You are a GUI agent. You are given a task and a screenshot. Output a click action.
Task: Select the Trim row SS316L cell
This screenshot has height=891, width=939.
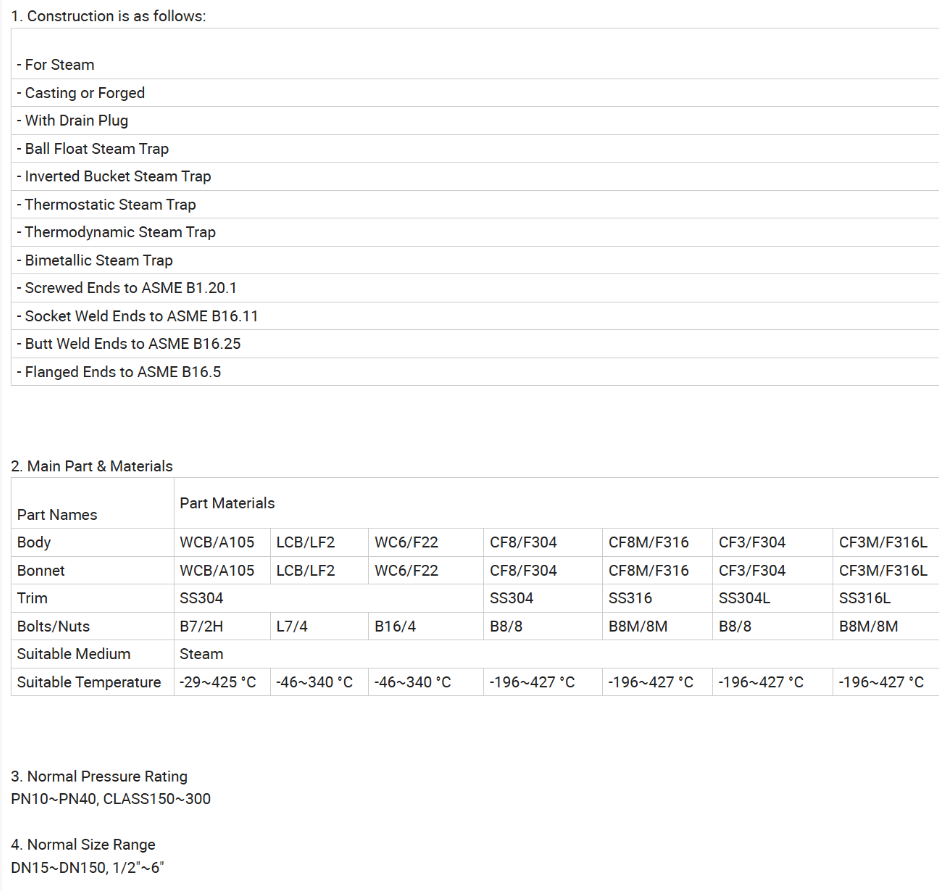885,598
